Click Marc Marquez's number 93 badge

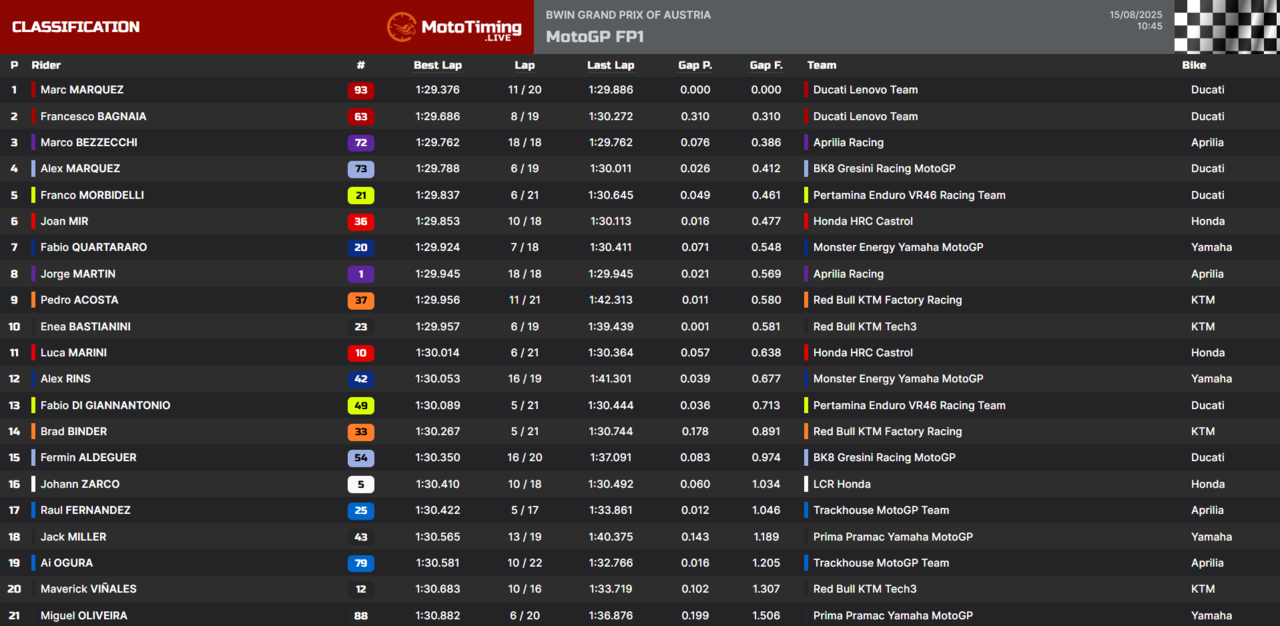(361, 90)
